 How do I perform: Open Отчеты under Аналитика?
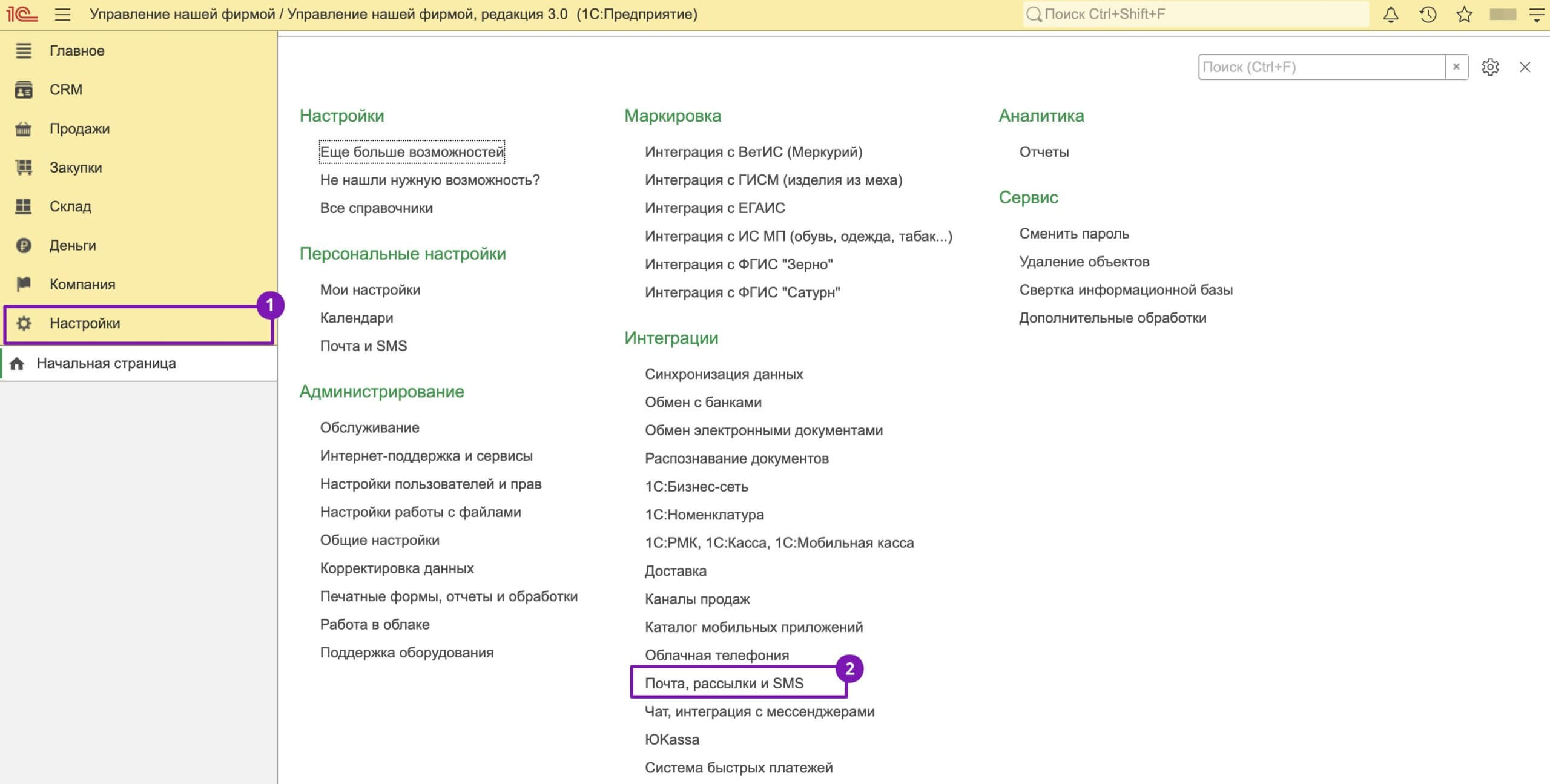(x=1044, y=152)
